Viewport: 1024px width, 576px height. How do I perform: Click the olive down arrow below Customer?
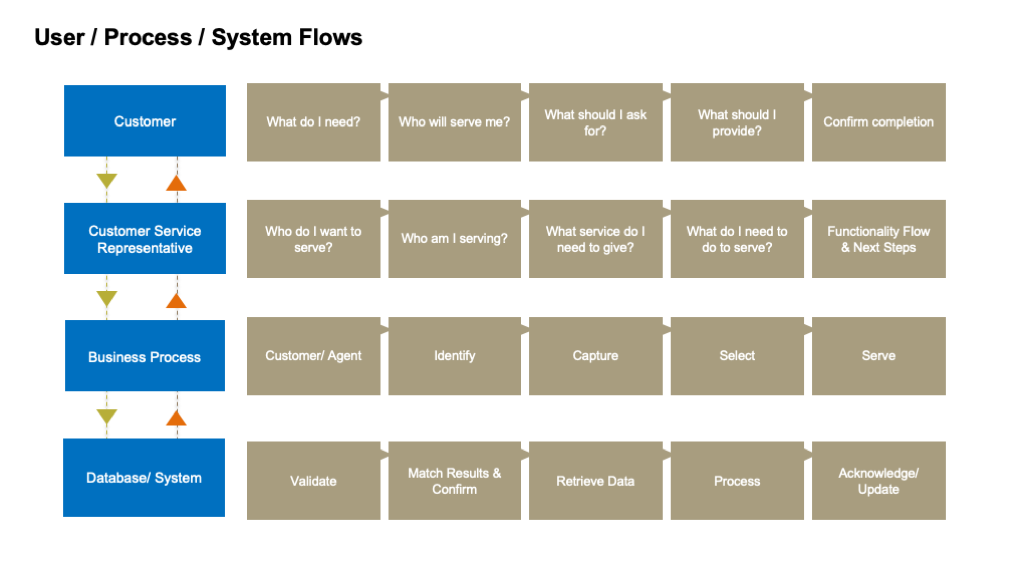[107, 181]
